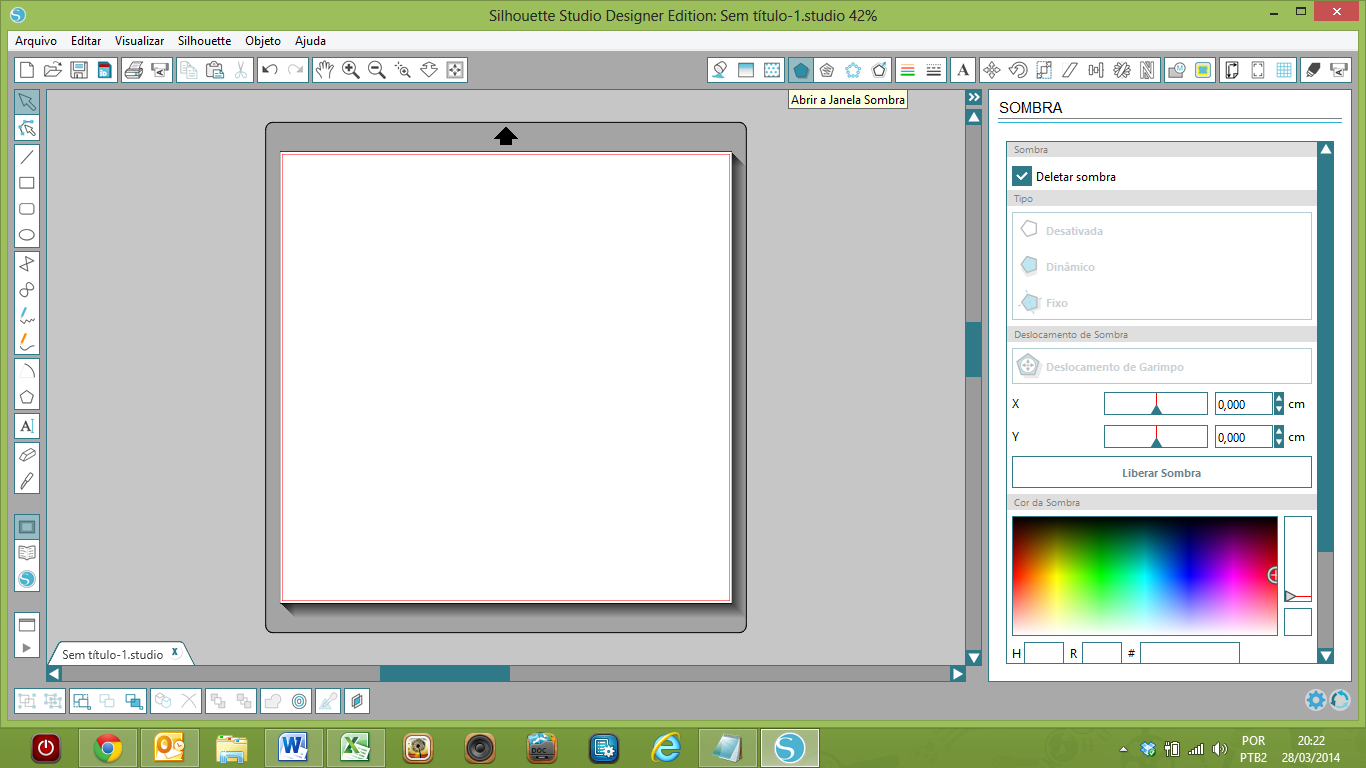Open the Fill Color window

click(719, 70)
